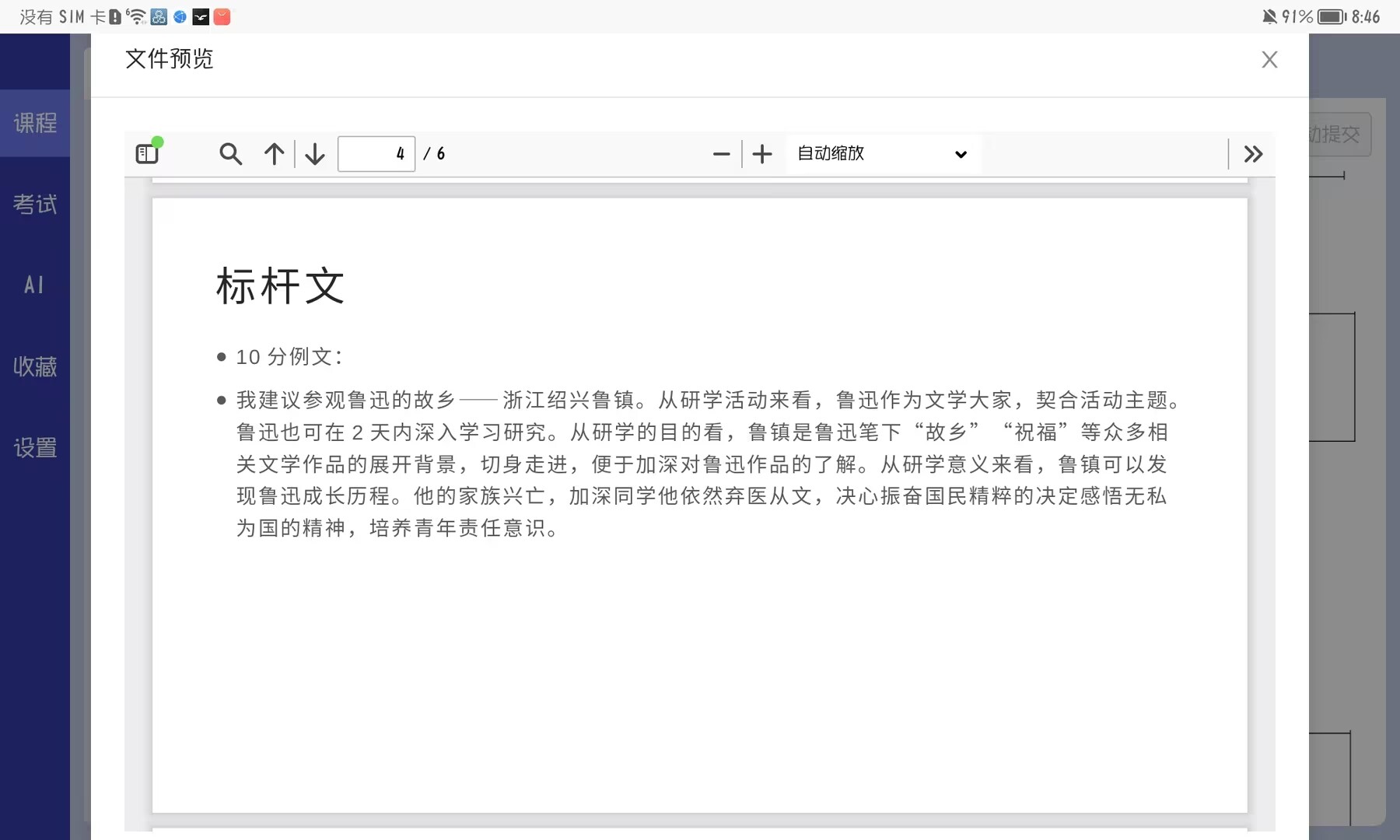
Task: Tap the battery status icon
Action: pos(1332,17)
